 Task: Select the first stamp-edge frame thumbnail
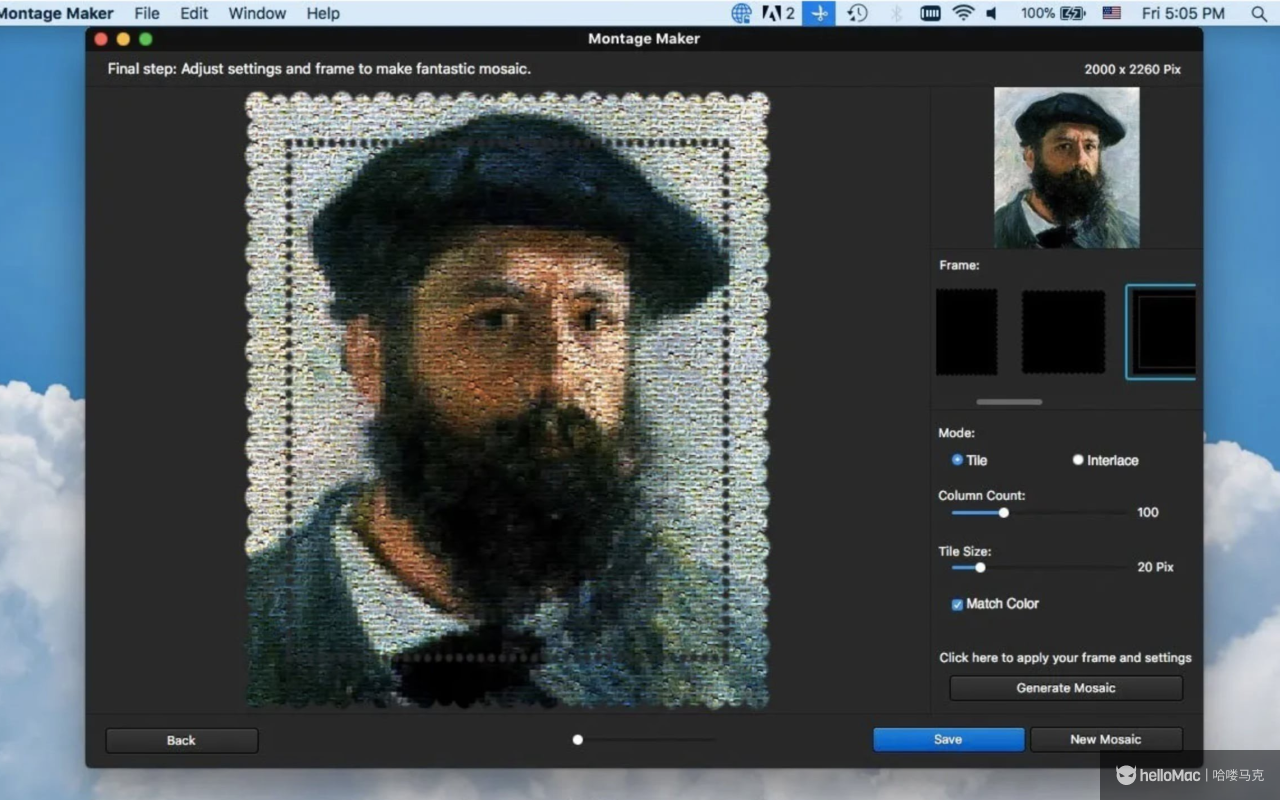tap(967, 332)
